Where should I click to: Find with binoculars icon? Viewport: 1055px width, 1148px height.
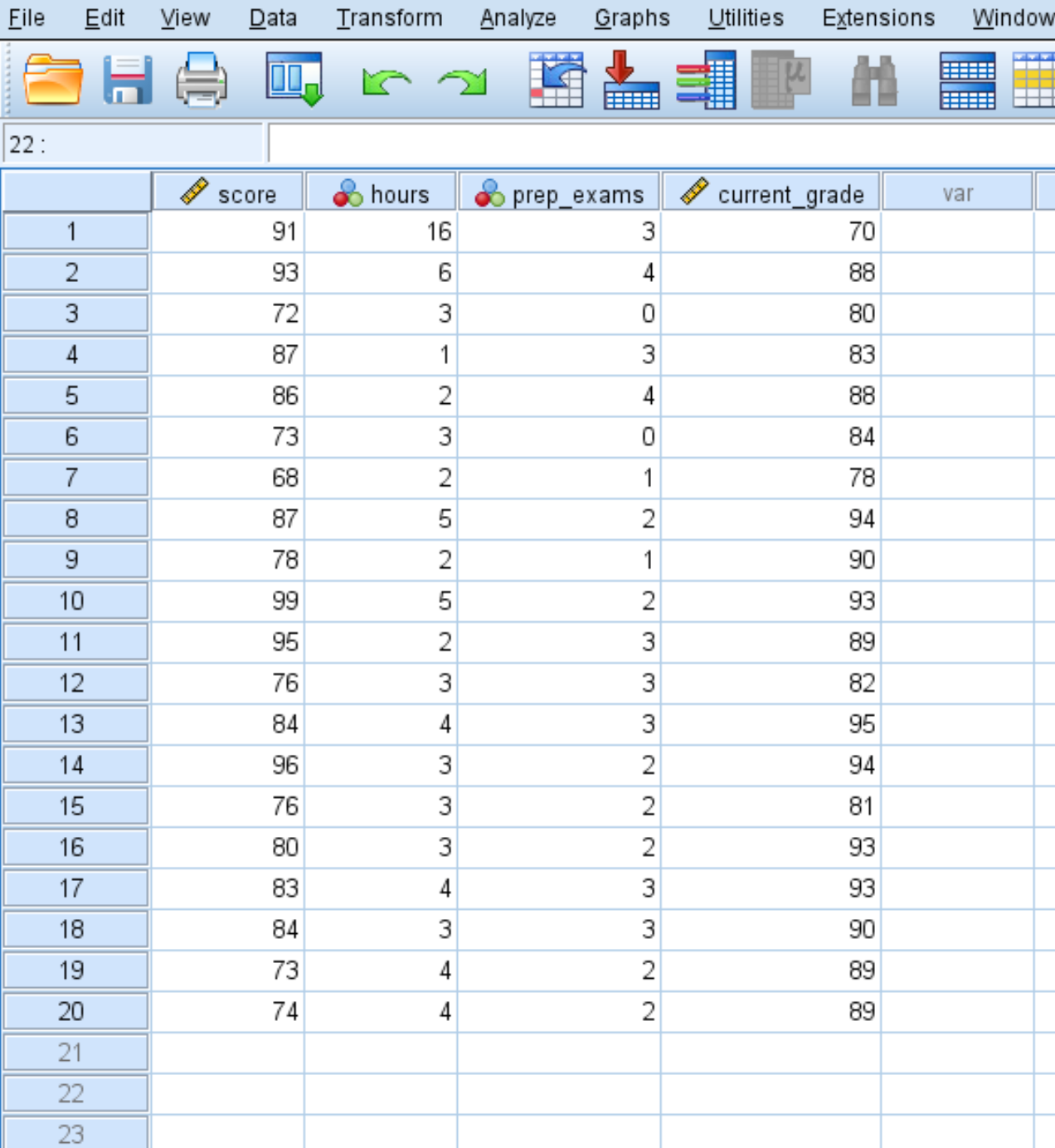tap(874, 80)
